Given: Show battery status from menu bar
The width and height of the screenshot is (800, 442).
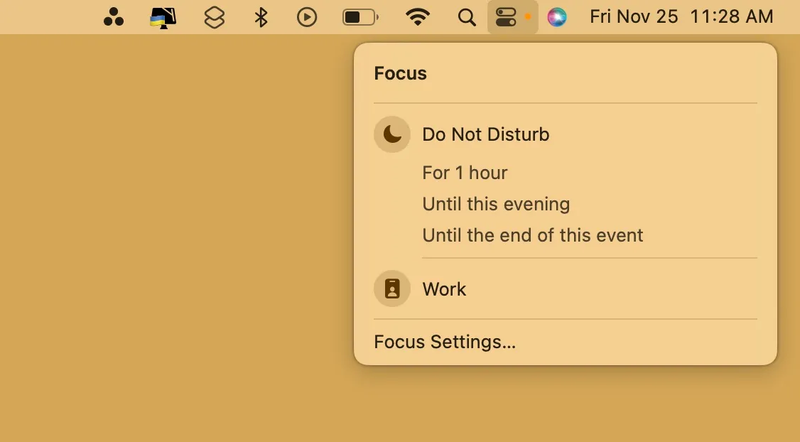Looking at the screenshot, I should click(360, 18).
